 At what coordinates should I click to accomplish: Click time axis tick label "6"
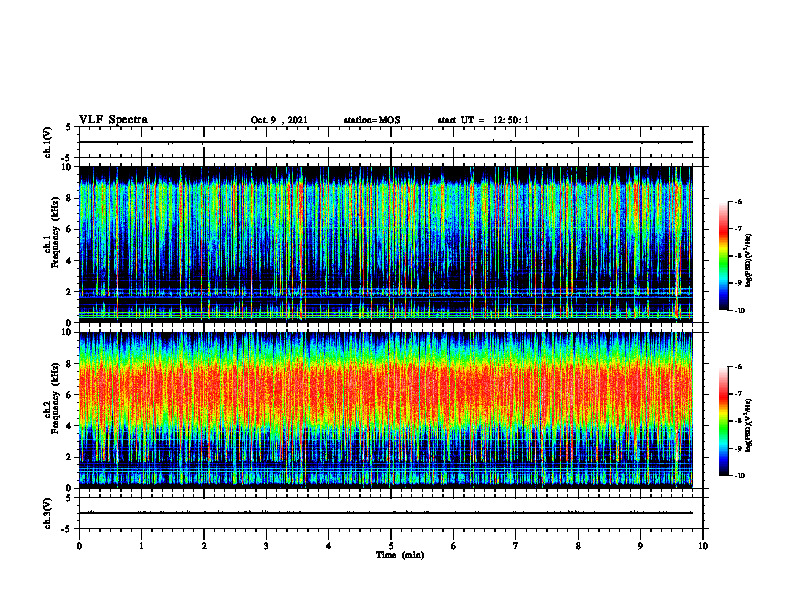pyautogui.click(x=453, y=546)
